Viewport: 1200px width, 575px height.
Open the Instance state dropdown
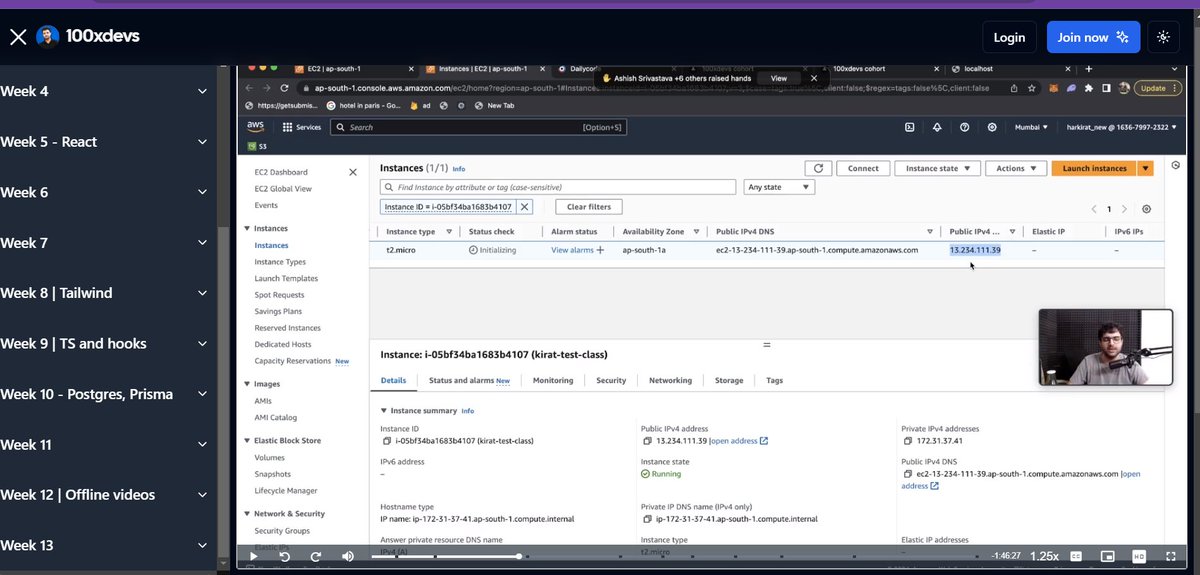937,169
